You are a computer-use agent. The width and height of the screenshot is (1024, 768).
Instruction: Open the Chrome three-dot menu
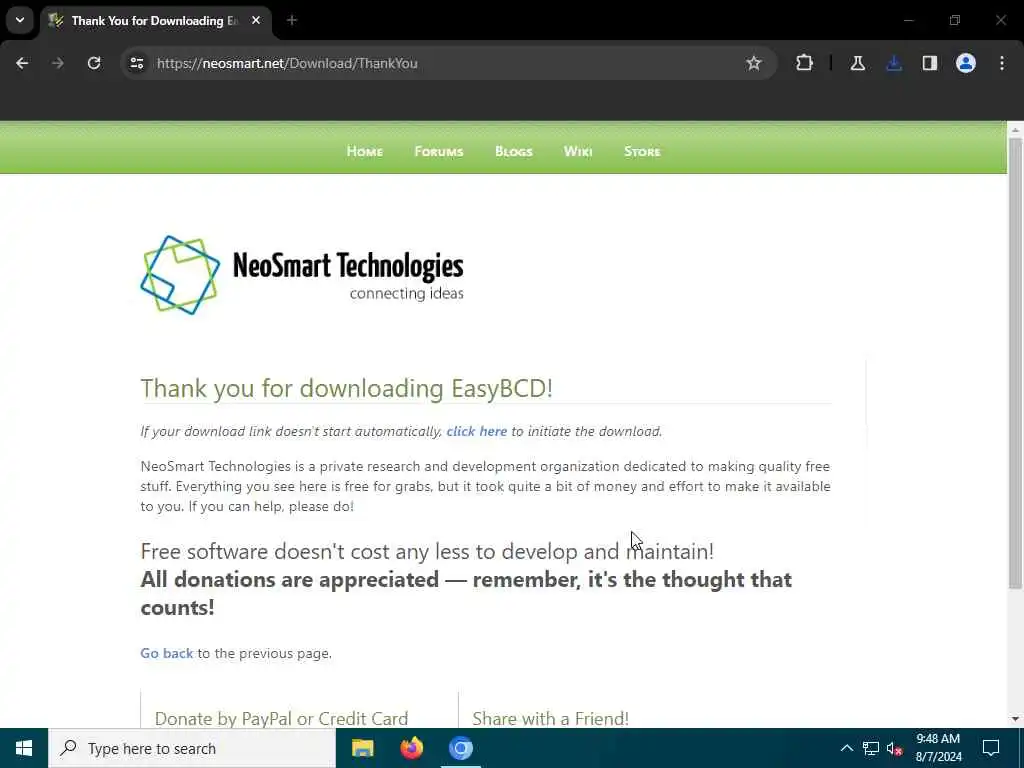1002,63
